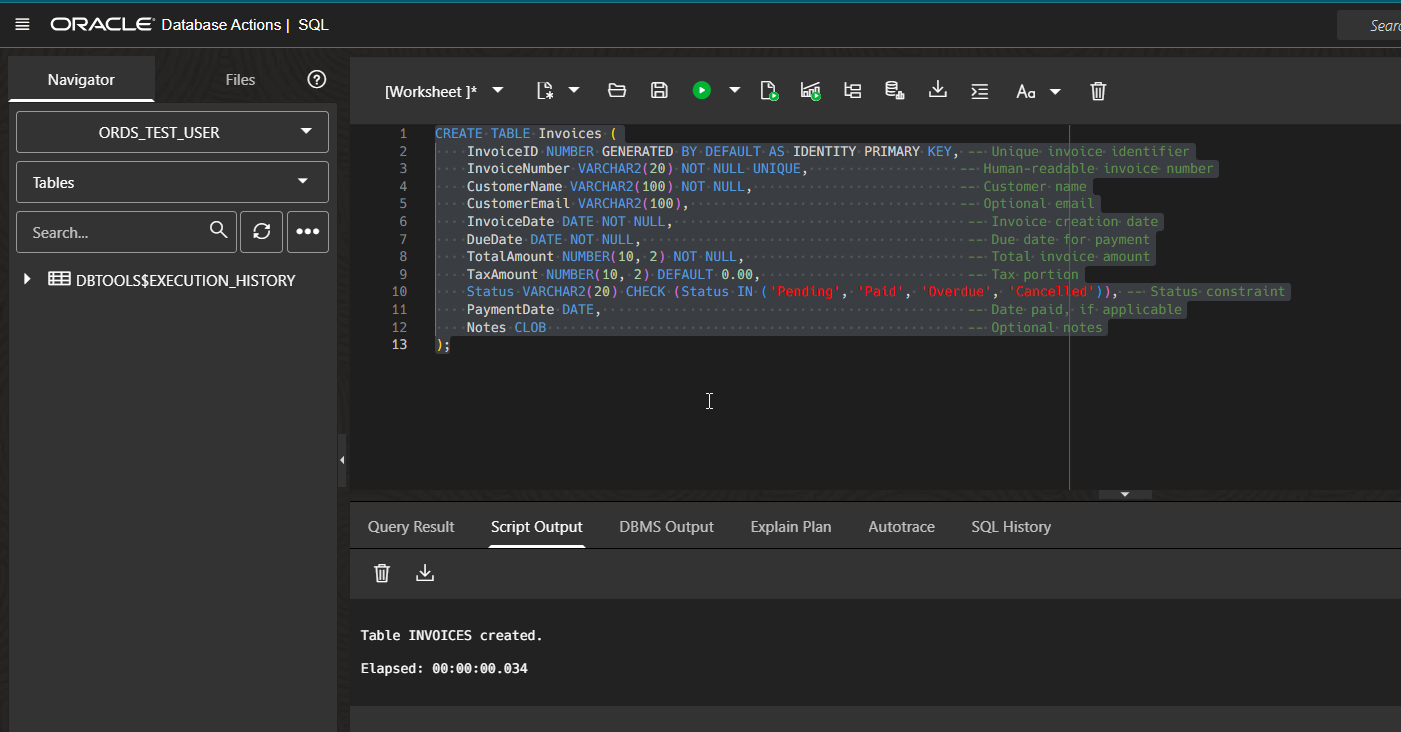The image size is (1401, 732).
Task: Click the Search field in the Navigator
Action: pos(115,231)
